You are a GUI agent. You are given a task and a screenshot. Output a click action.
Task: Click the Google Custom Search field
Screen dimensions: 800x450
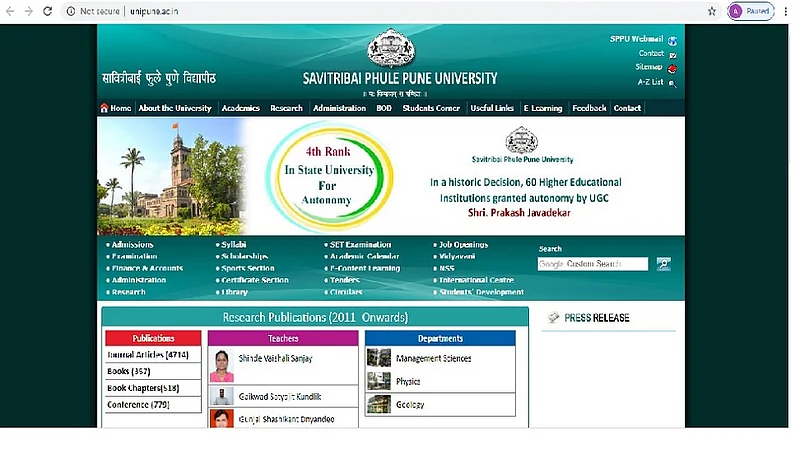pos(592,264)
